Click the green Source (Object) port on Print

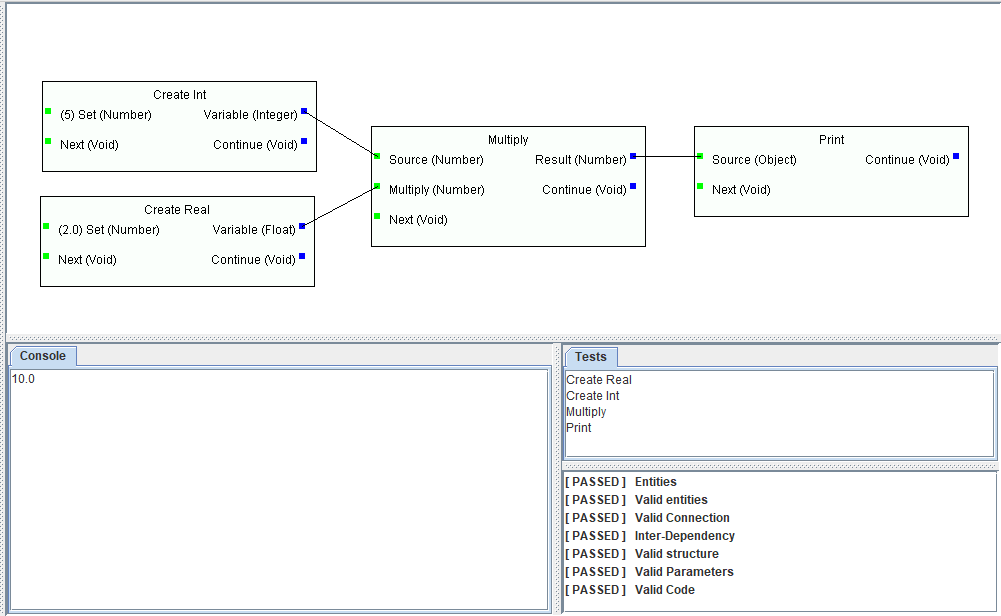coord(700,156)
